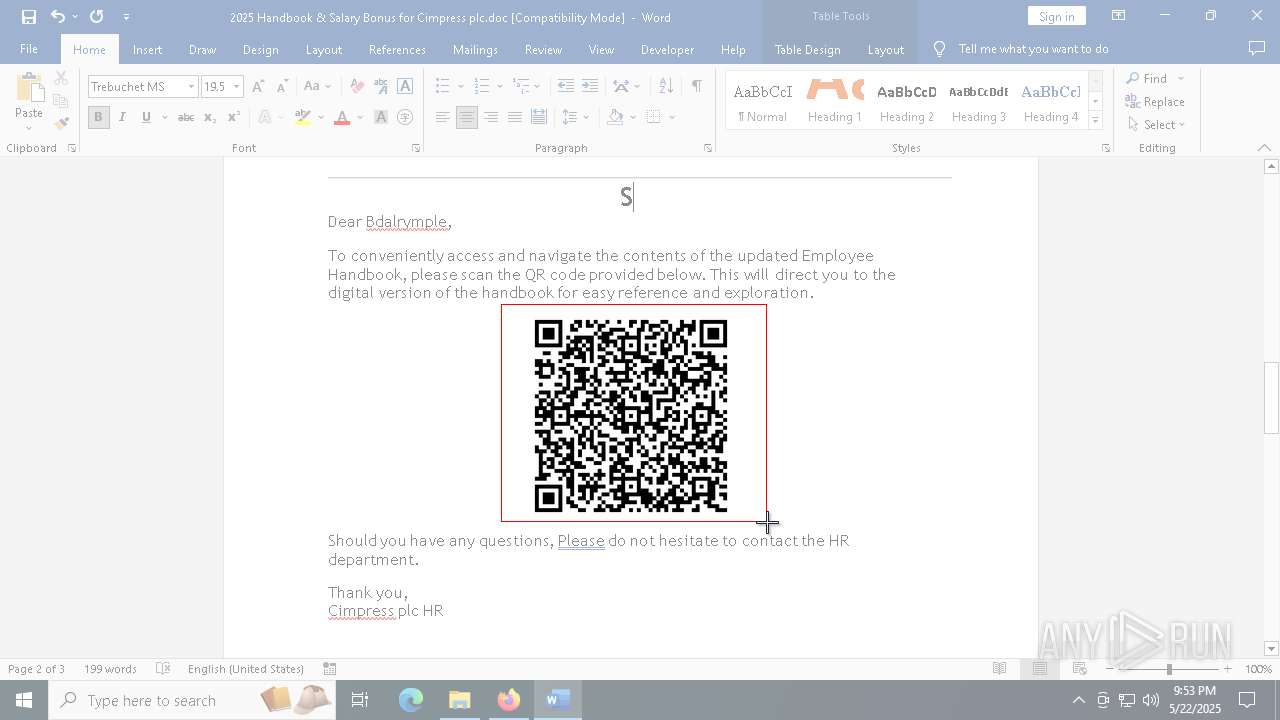Switch to the References tab

click(x=397, y=49)
